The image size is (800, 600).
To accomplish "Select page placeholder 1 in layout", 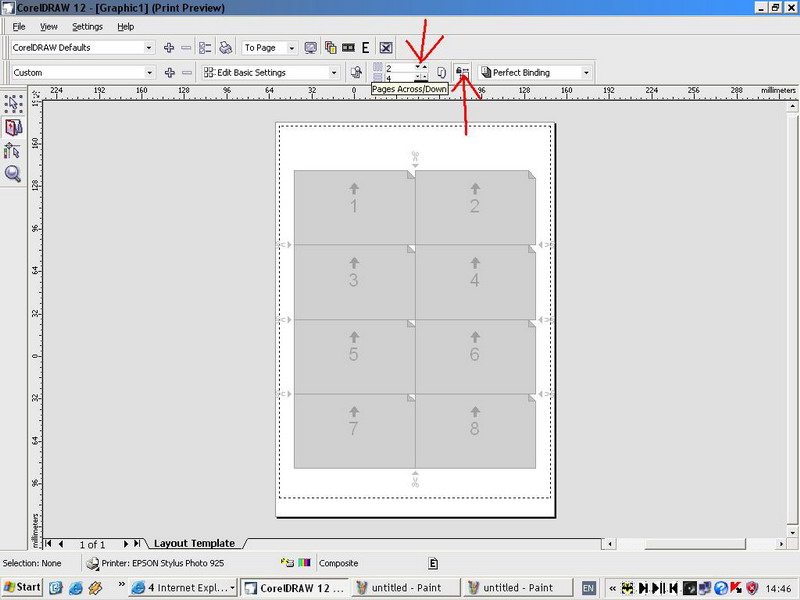I will [354, 207].
